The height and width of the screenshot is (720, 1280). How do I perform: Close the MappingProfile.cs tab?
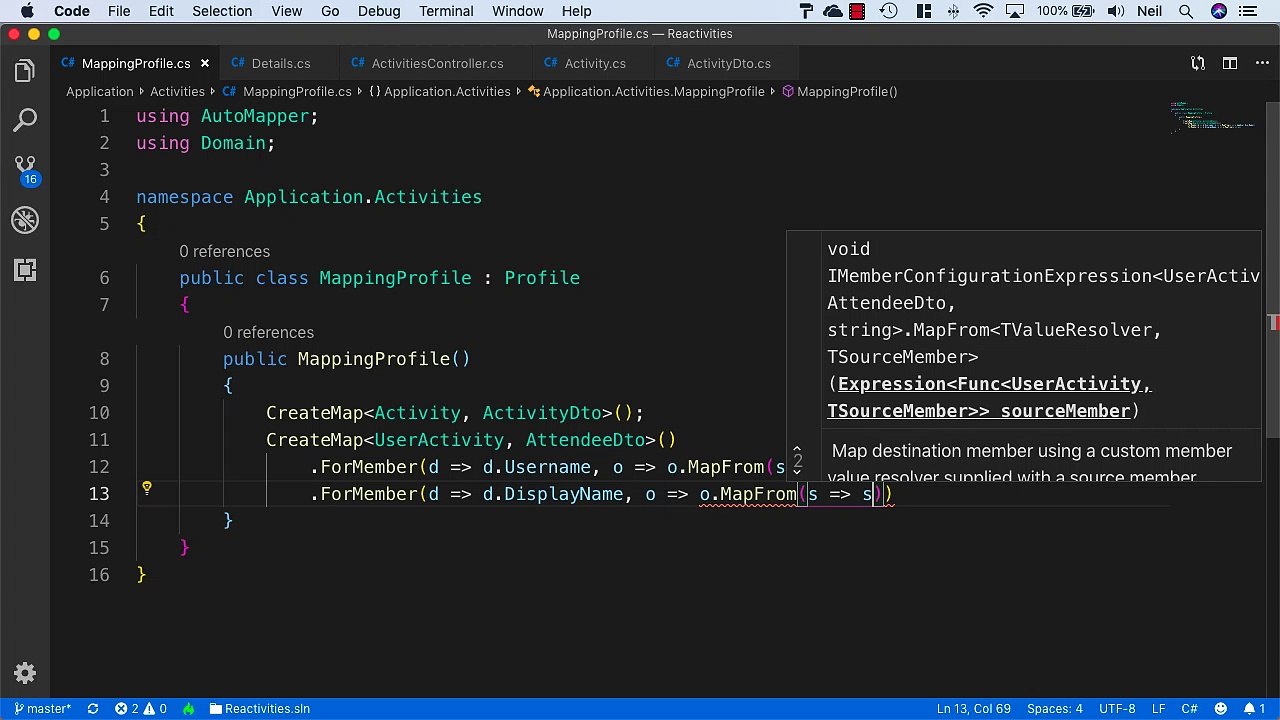tap(205, 63)
